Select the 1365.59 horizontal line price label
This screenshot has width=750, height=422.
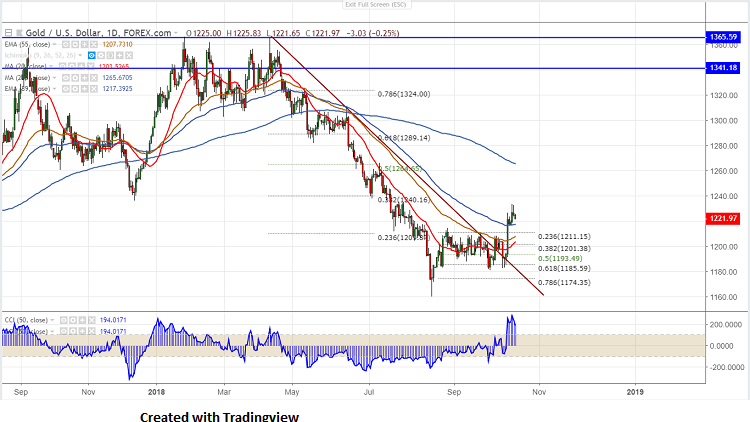[723, 37]
